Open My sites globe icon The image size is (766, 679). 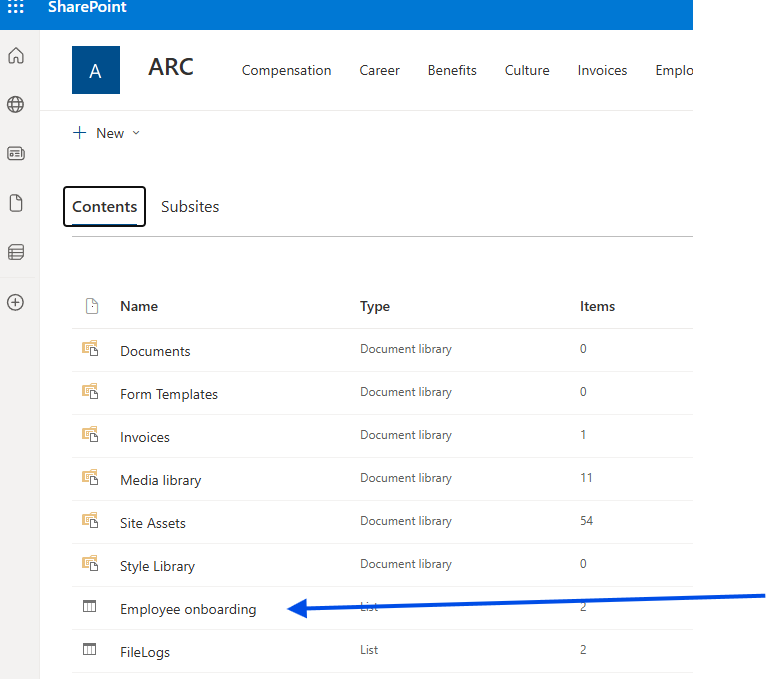(x=16, y=105)
